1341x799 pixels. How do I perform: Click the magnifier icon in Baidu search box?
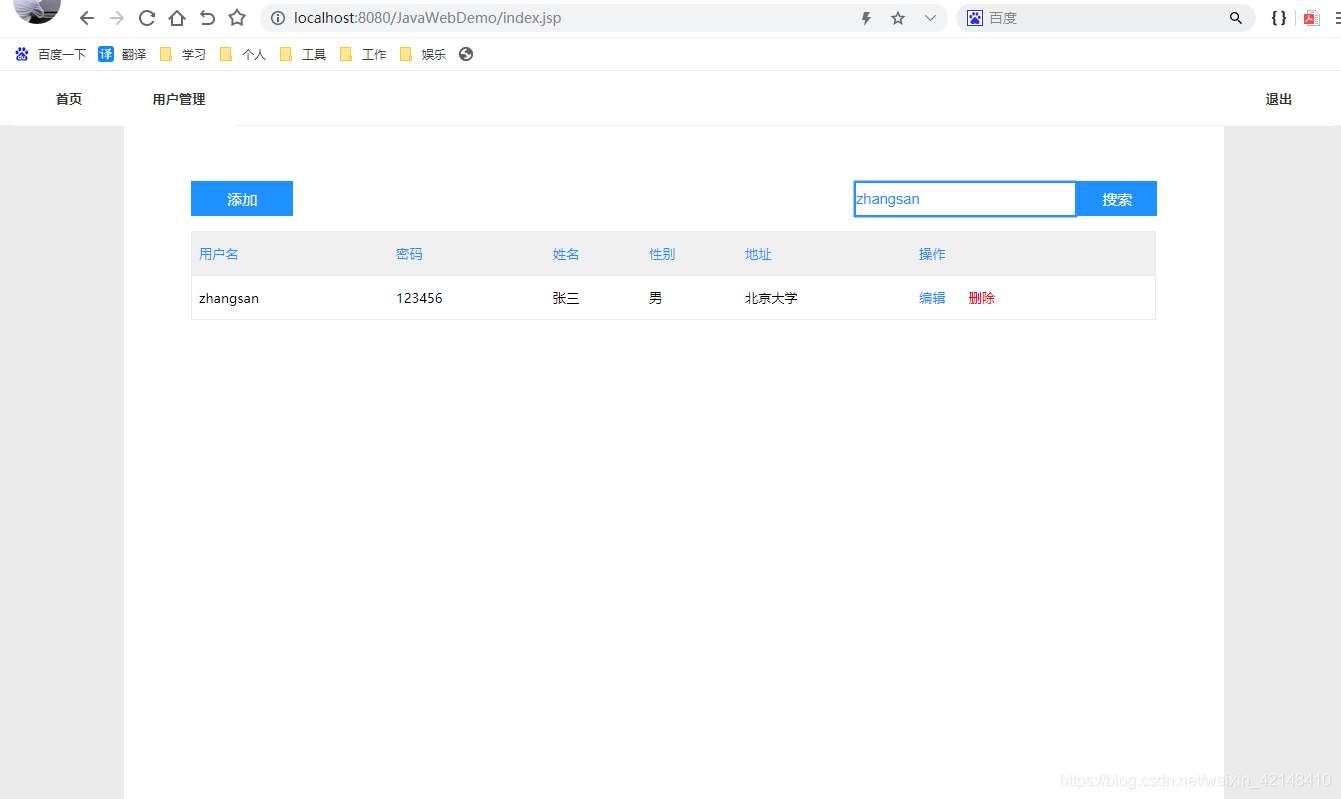click(1235, 17)
